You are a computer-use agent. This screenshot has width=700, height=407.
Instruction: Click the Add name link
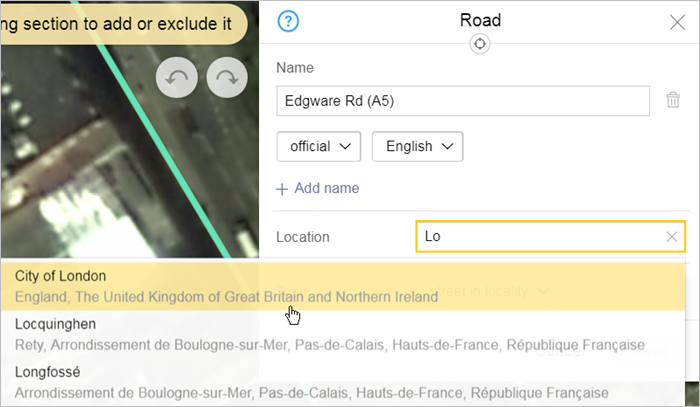coord(318,188)
